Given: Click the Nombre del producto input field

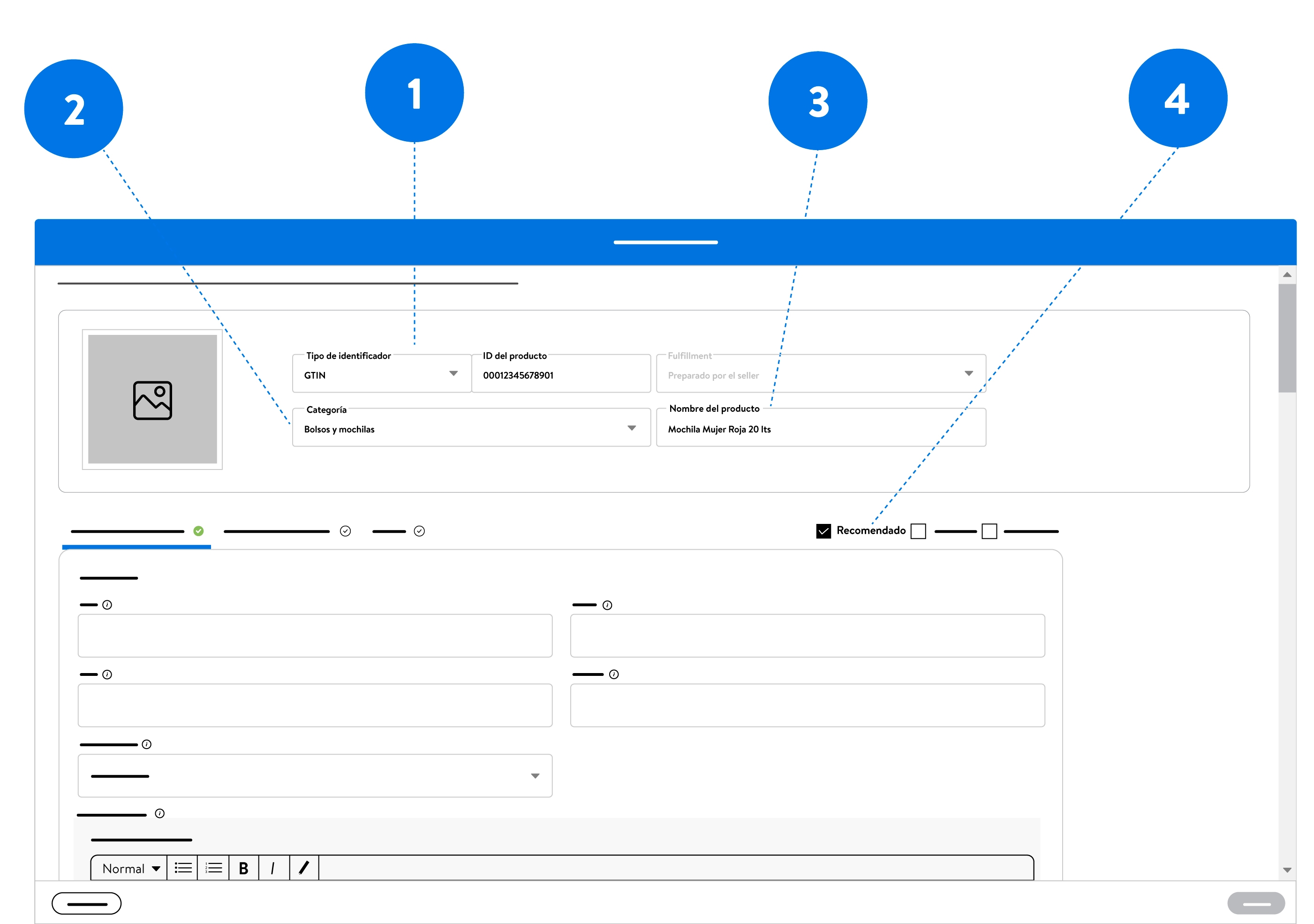Looking at the screenshot, I should [x=821, y=427].
